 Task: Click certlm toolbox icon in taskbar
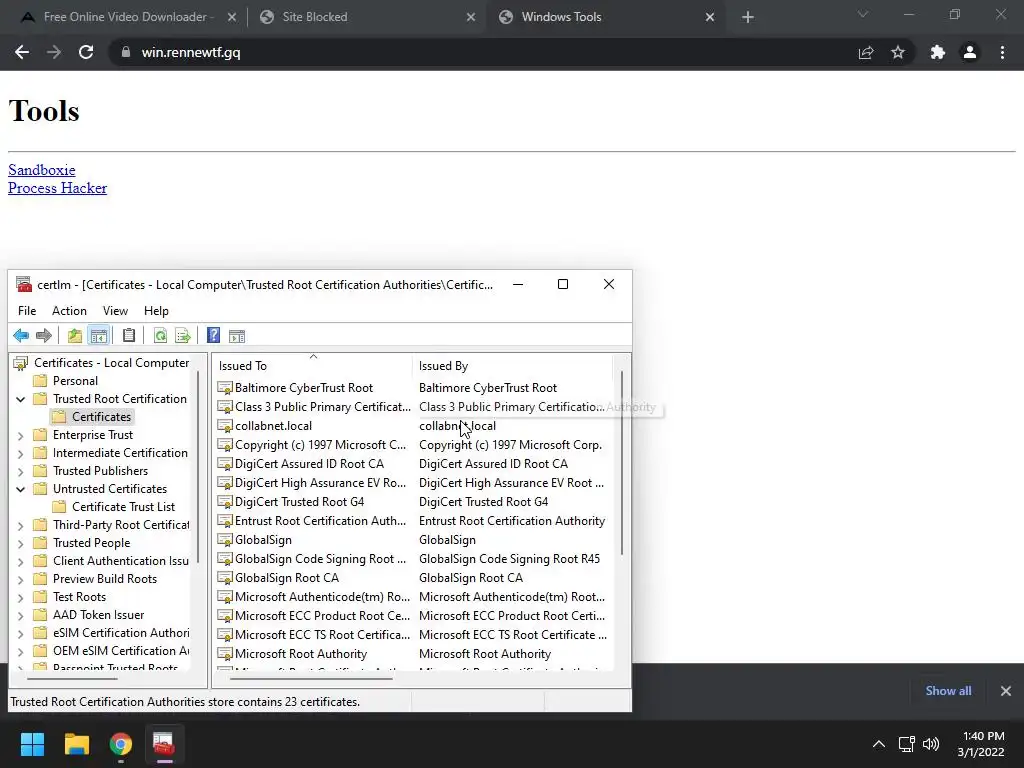click(164, 744)
